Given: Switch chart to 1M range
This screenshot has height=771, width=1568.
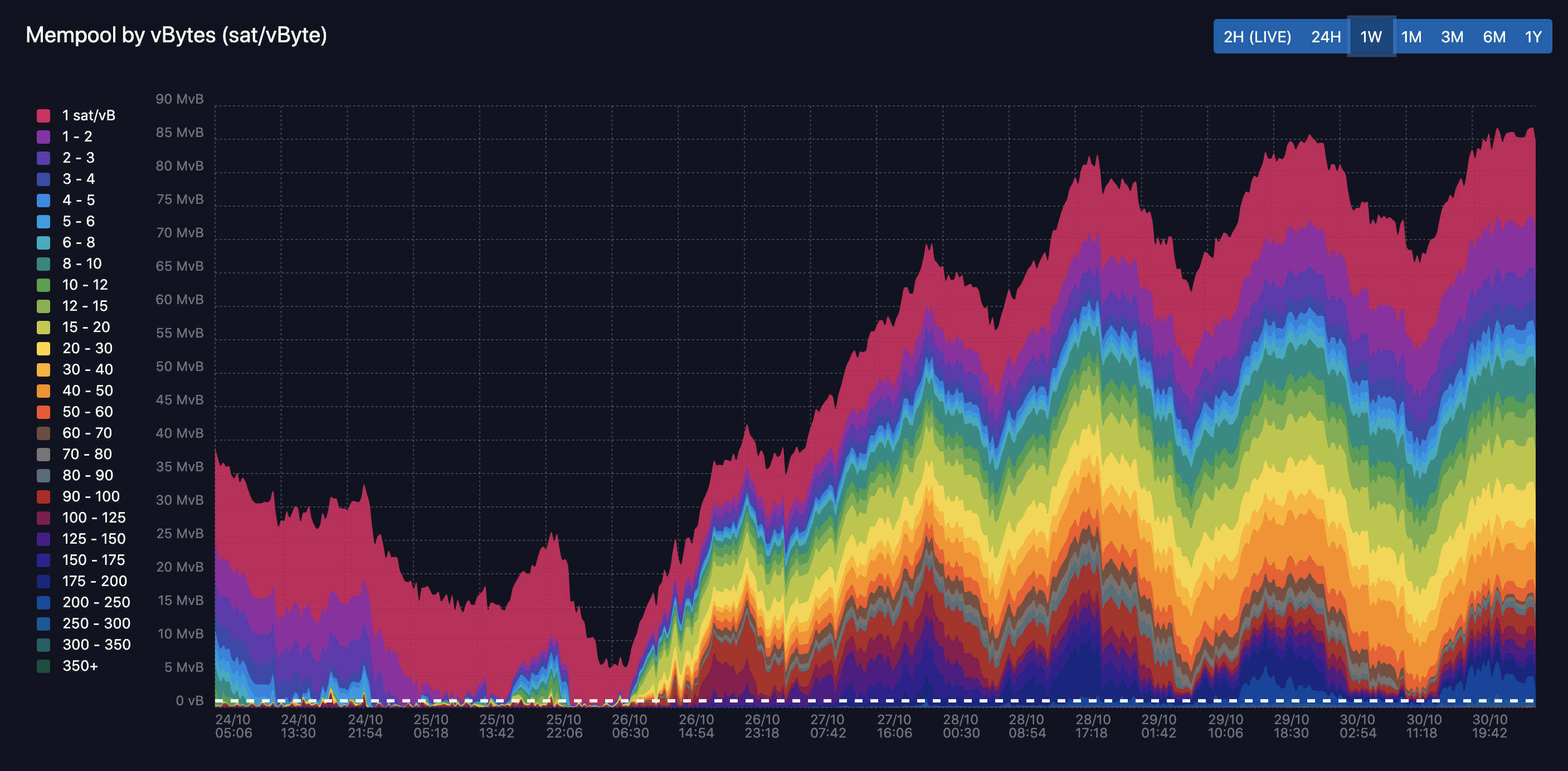Looking at the screenshot, I should pos(1411,37).
